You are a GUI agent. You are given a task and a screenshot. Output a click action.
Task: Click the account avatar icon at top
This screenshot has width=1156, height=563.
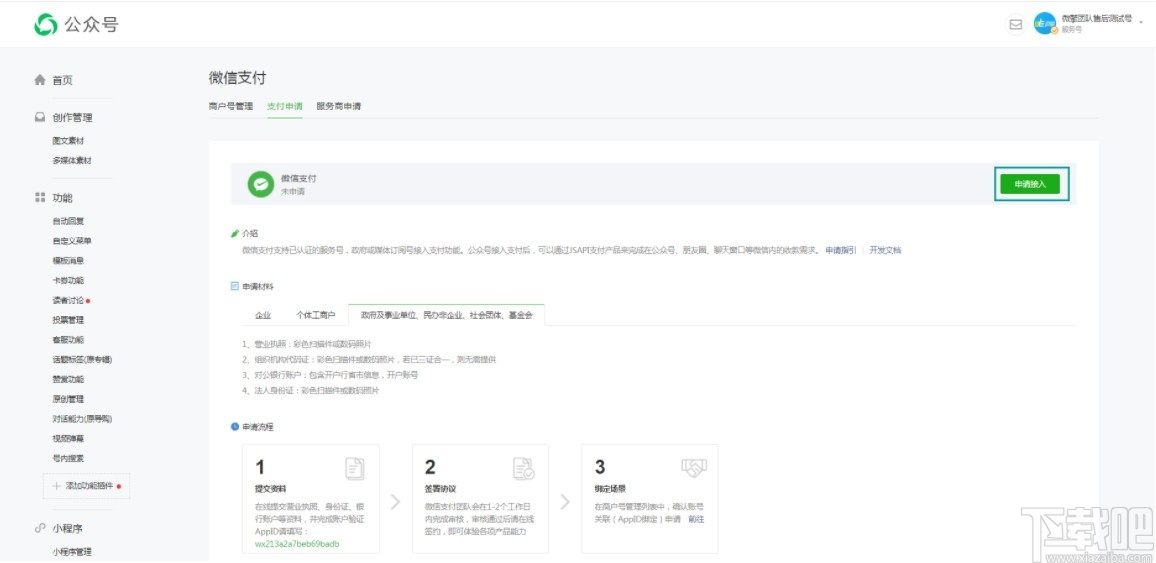pyautogui.click(x=1045, y=24)
